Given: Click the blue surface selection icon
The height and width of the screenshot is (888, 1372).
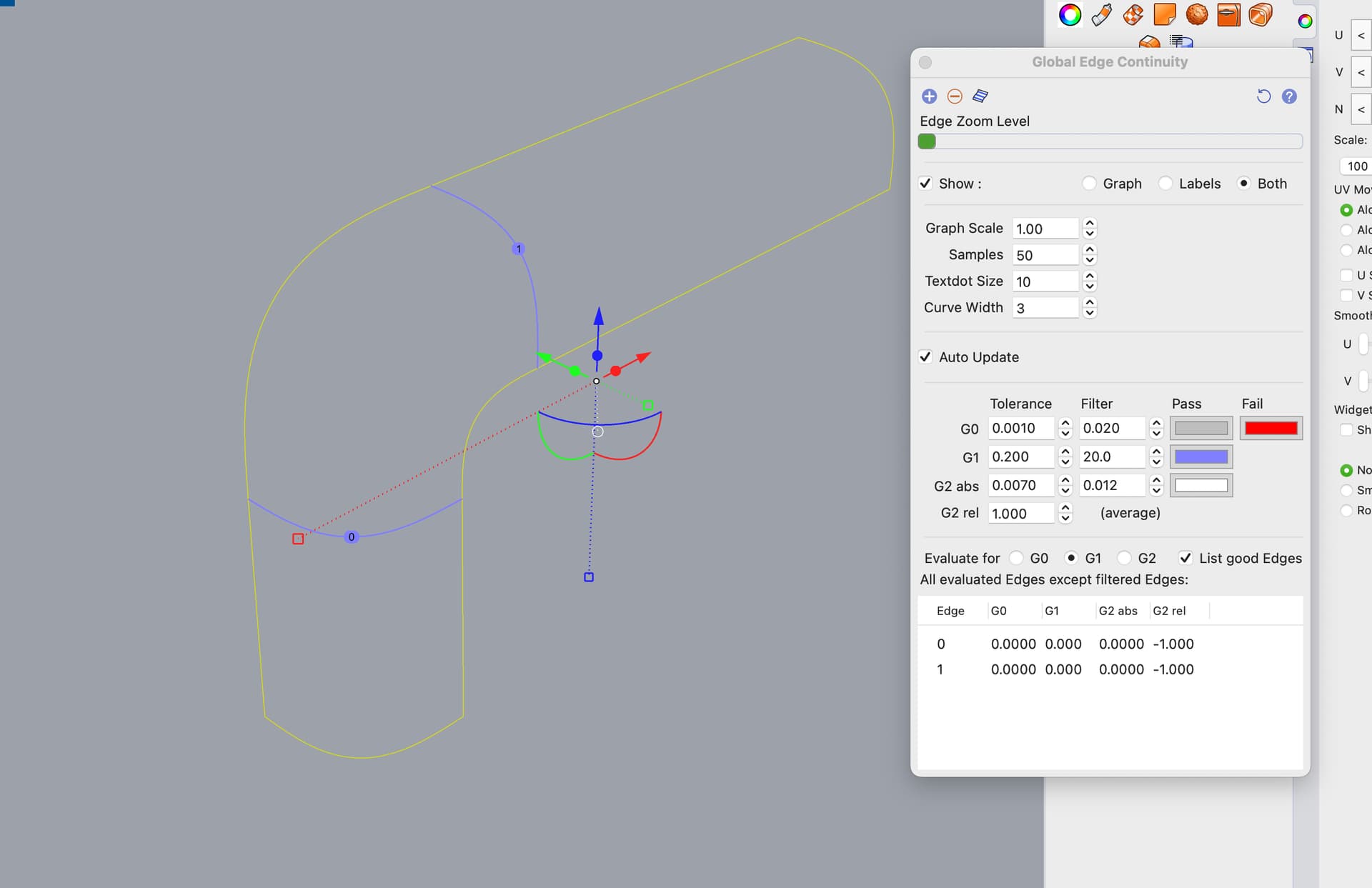Looking at the screenshot, I should (x=980, y=96).
